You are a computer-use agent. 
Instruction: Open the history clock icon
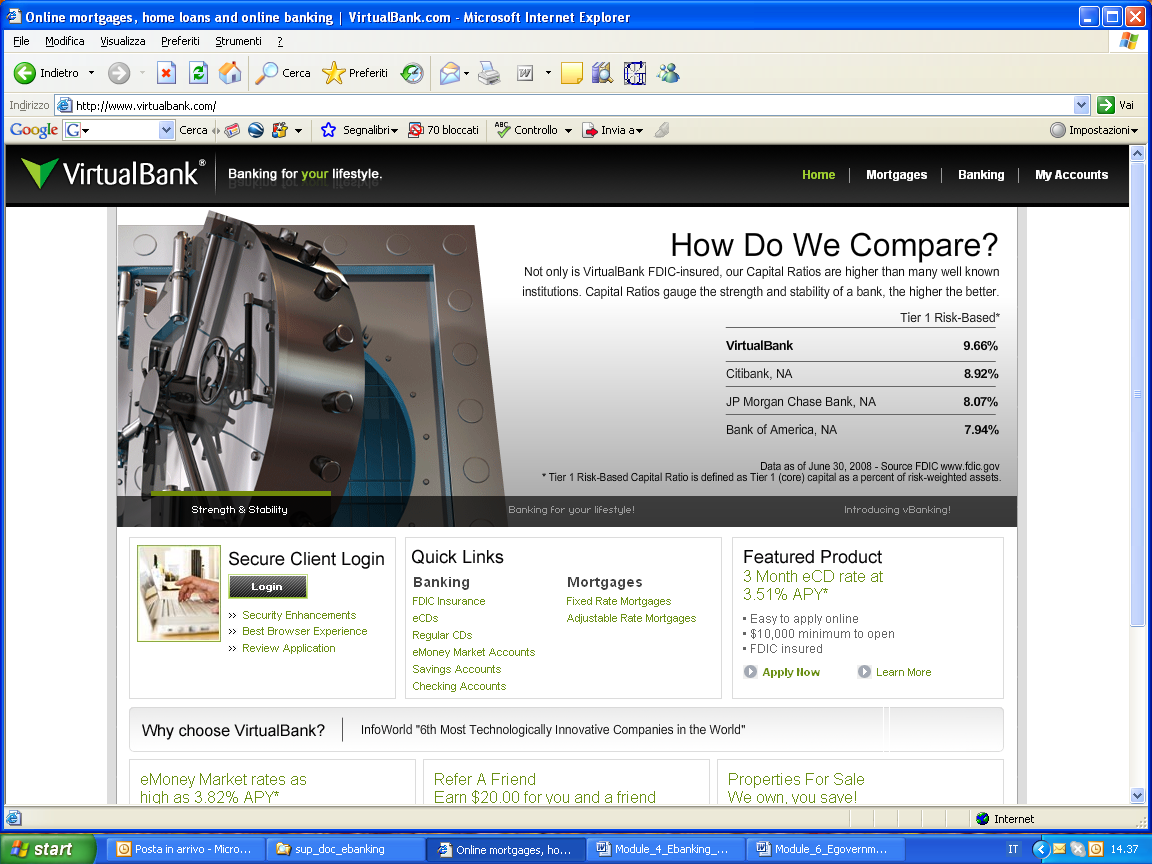coord(412,73)
